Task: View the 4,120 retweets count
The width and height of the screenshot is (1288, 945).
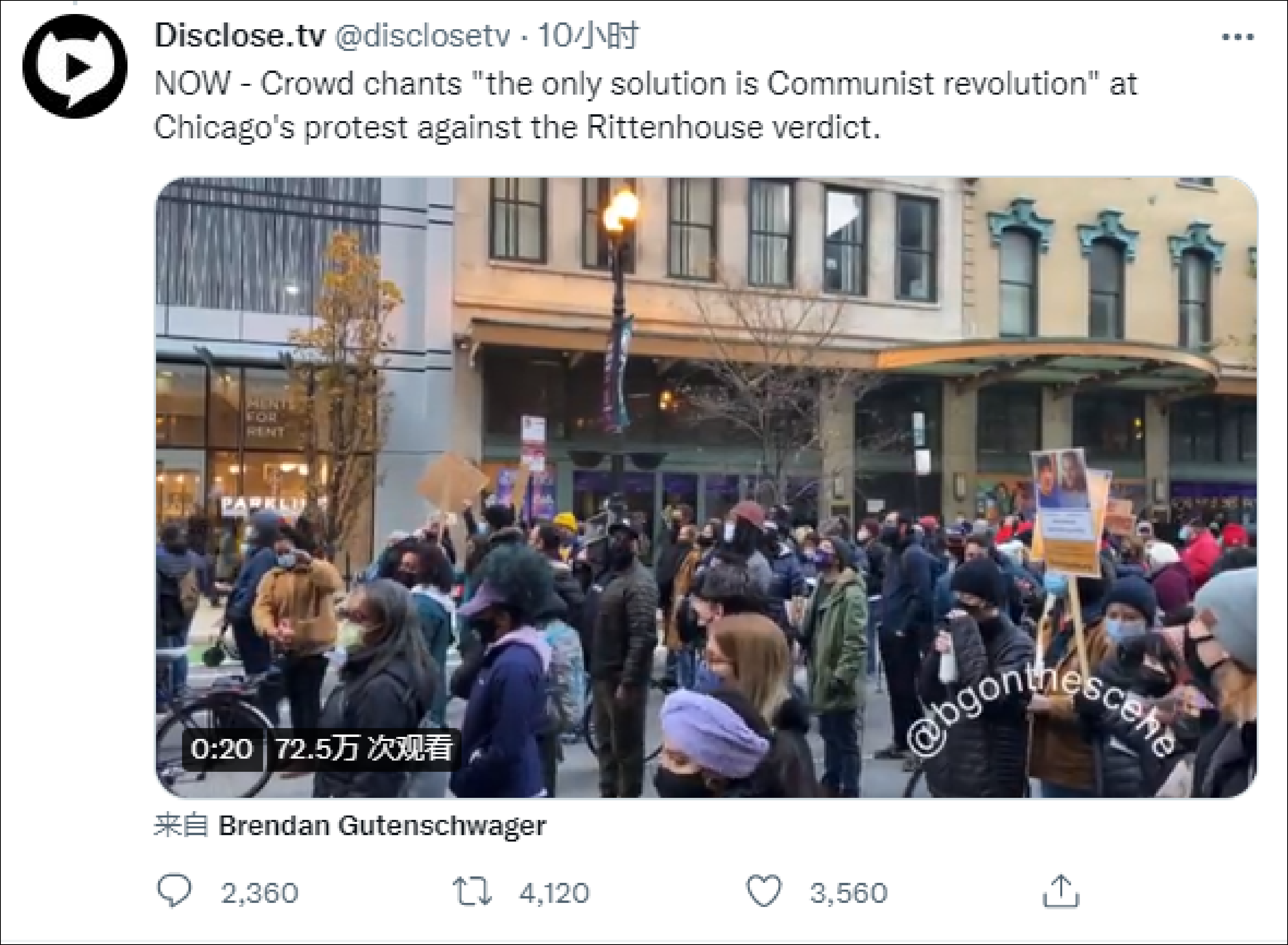Action: [554, 893]
